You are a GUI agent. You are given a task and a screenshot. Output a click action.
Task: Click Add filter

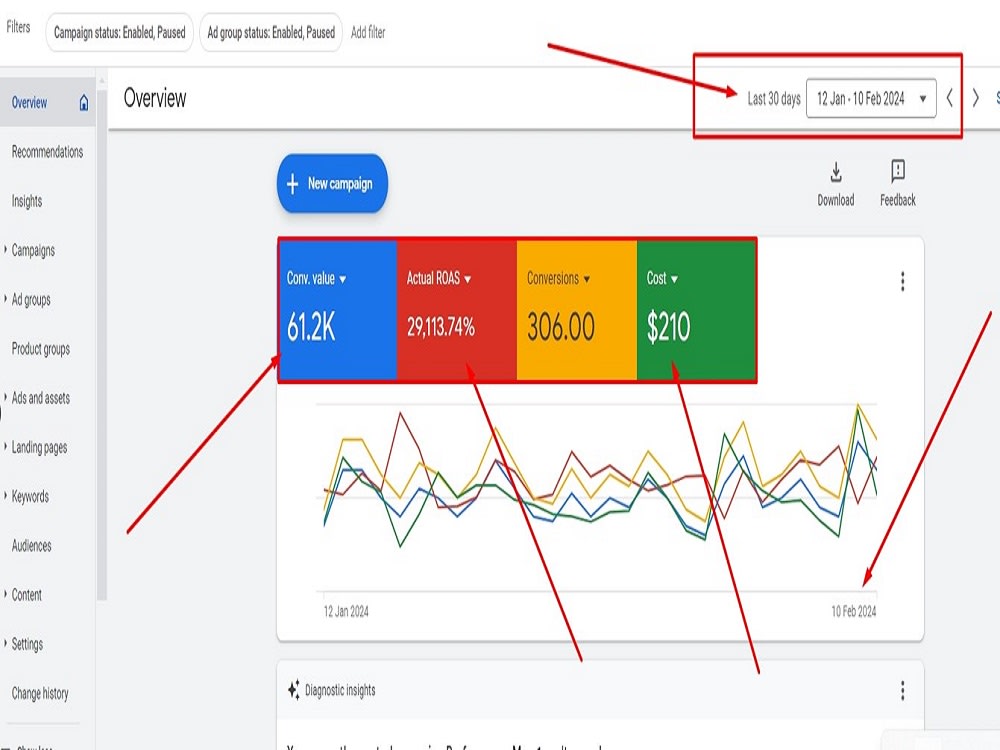pyautogui.click(x=368, y=33)
